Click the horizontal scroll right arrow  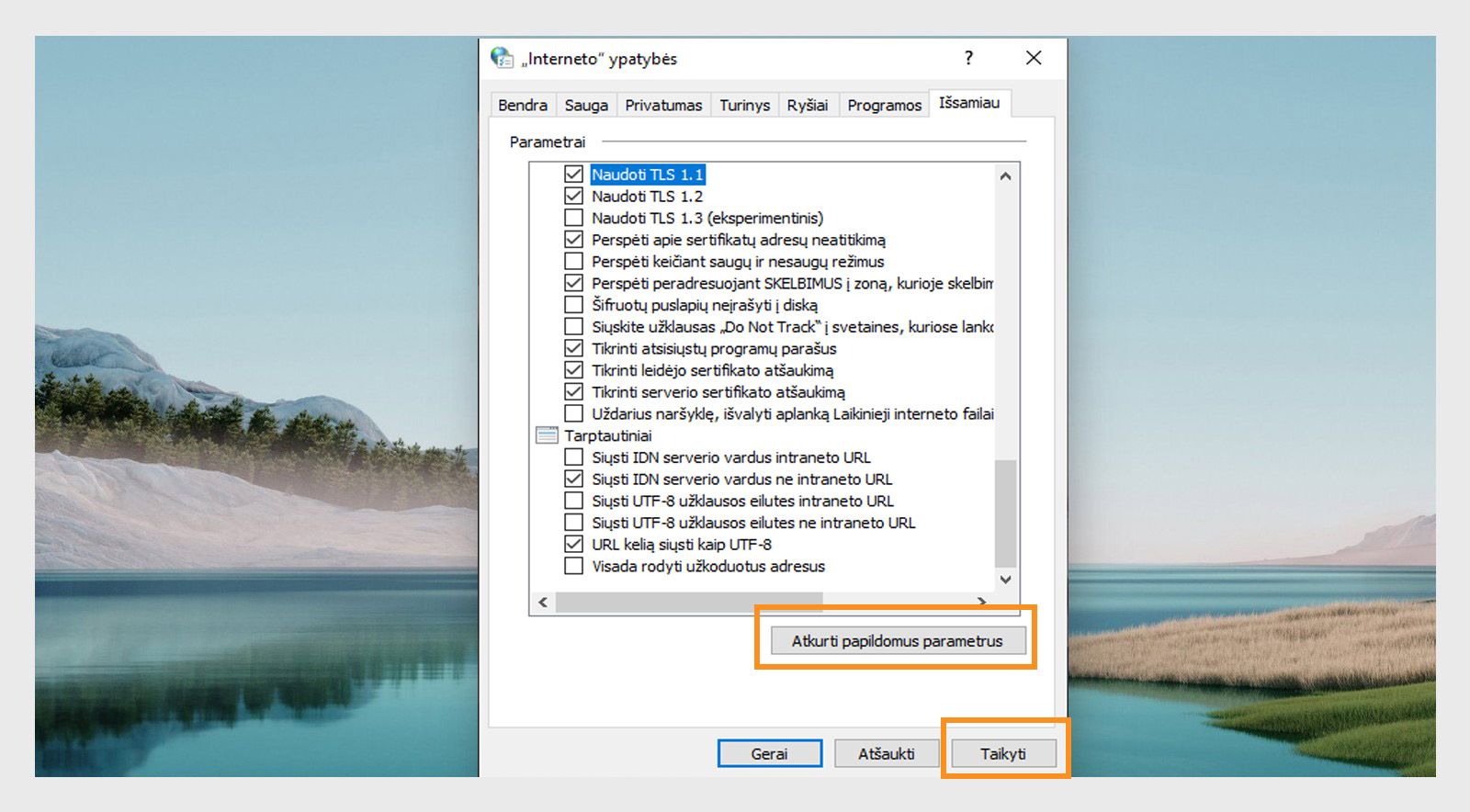(x=982, y=602)
